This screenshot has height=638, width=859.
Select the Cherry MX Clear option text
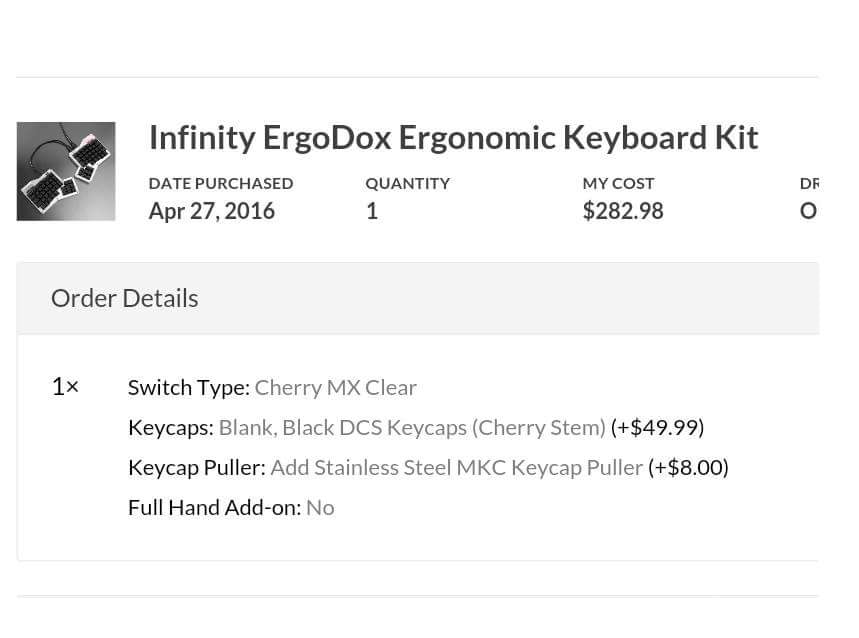335,387
